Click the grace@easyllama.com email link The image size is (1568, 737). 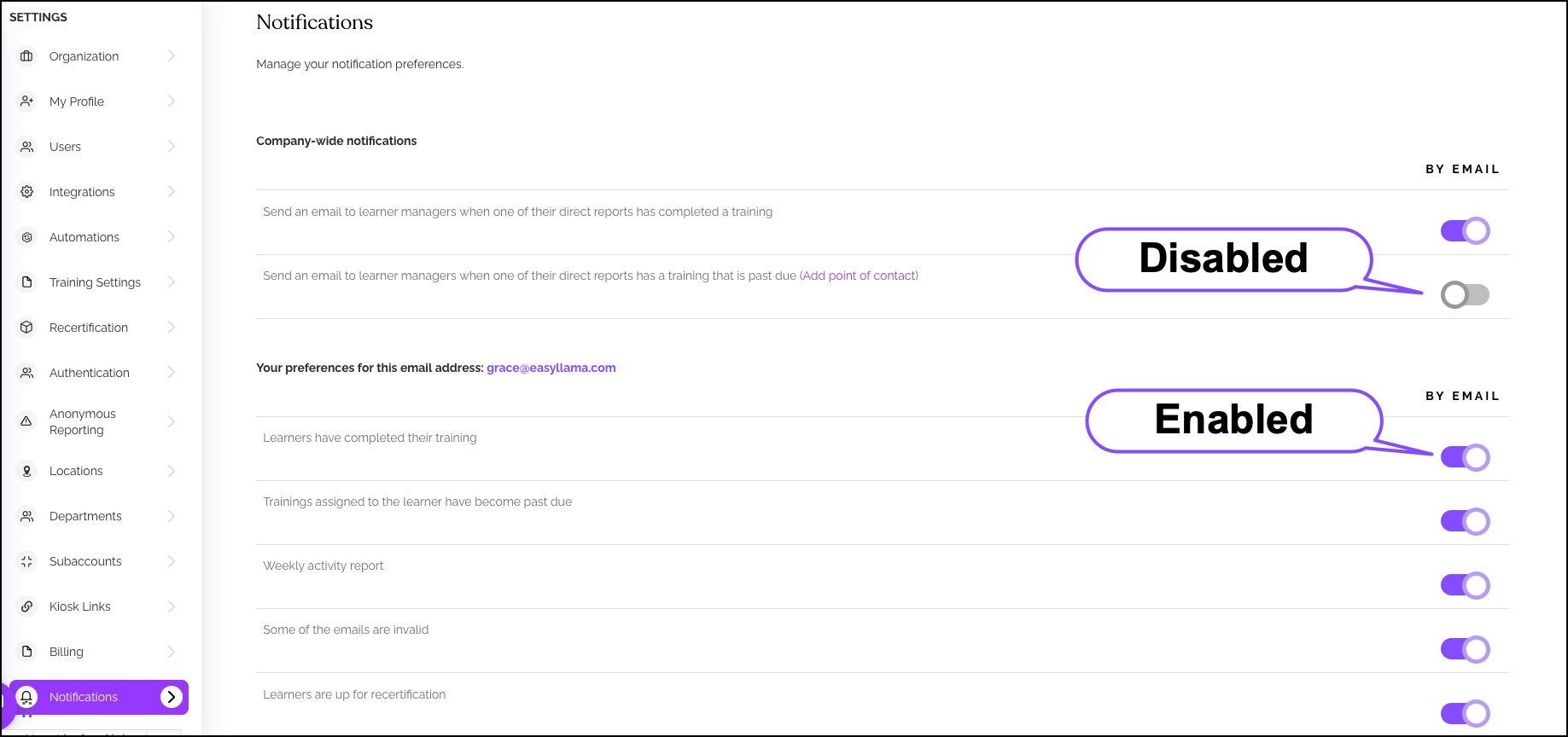click(x=551, y=368)
